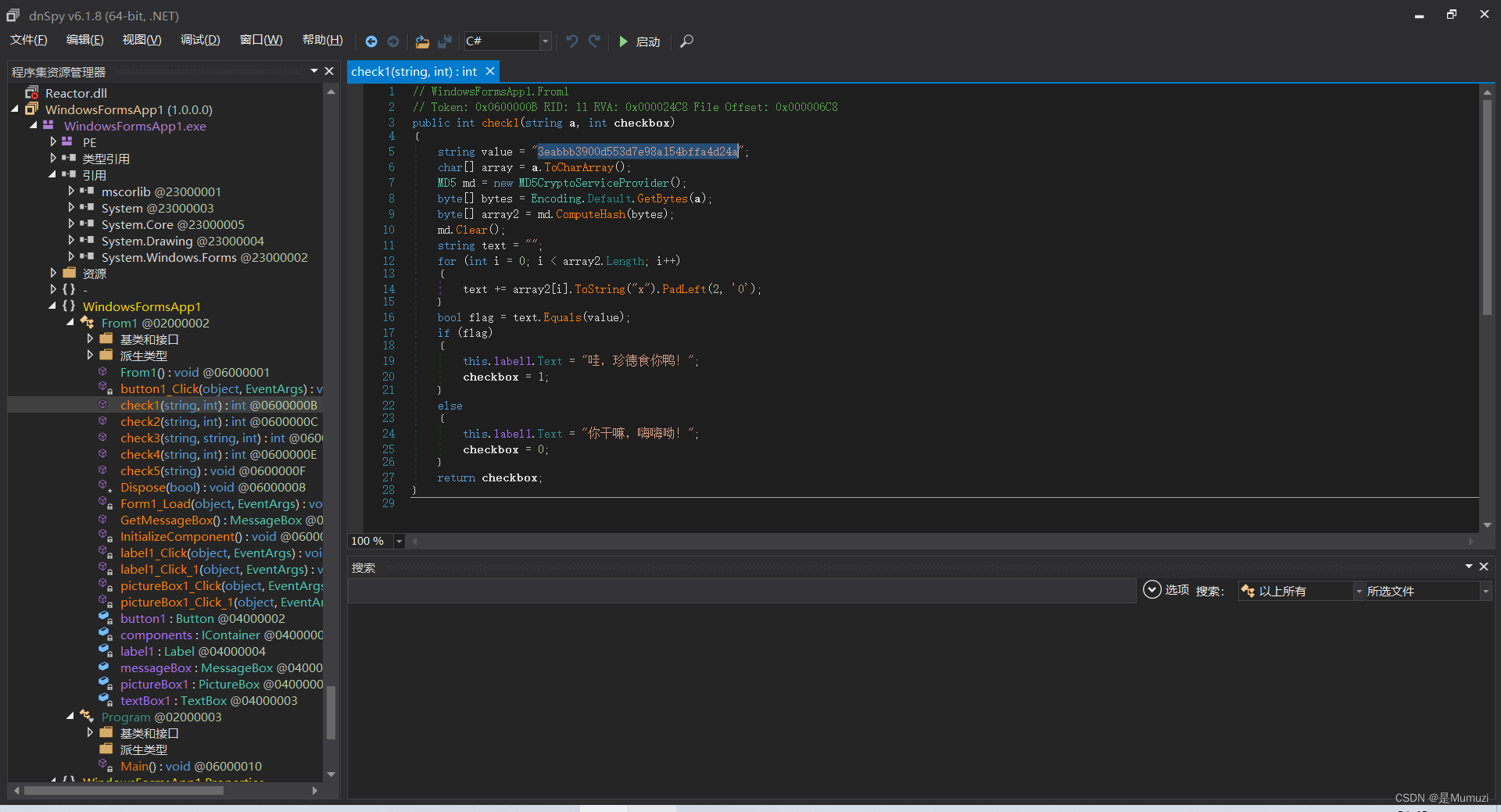The width and height of the screenshot is (1501, 812).
Task: Click the code editor vertical scrollbar
Action: [1487, 206]
